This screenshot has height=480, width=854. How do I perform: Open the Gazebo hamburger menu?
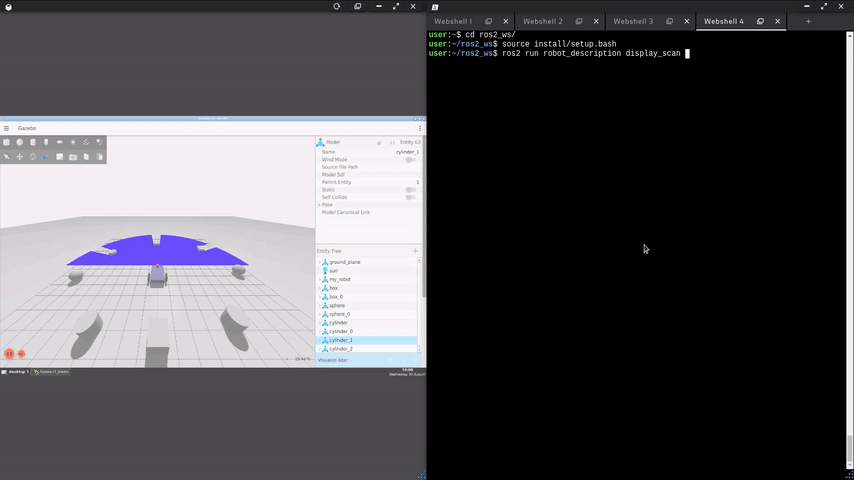[x=7, y=128]
